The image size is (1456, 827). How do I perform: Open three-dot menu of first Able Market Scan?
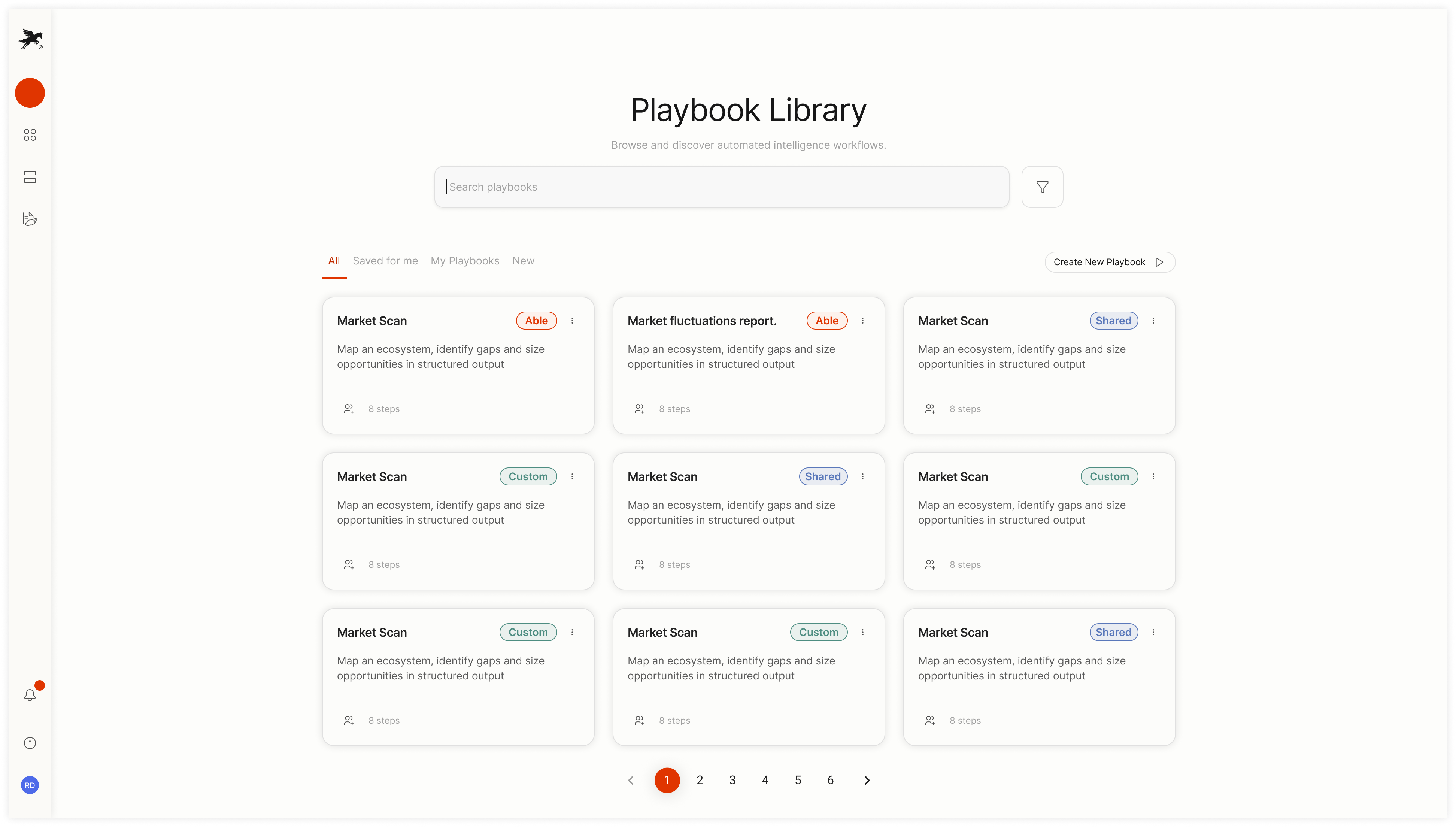[572, 321]
